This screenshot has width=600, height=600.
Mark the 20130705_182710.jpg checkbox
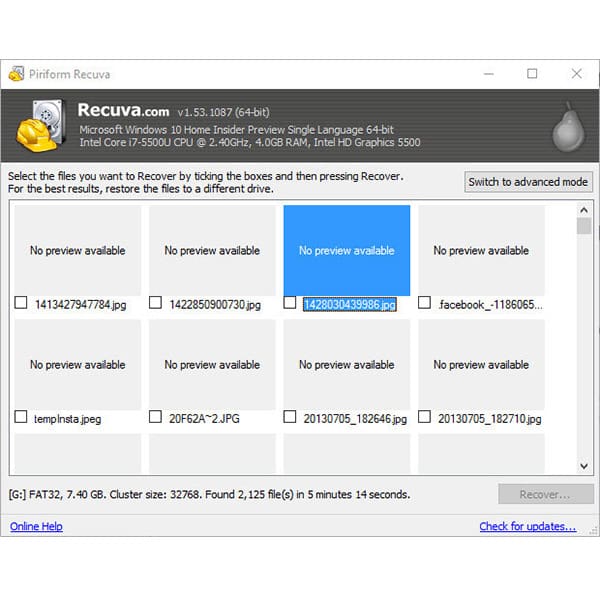click(x=424, y=416)
